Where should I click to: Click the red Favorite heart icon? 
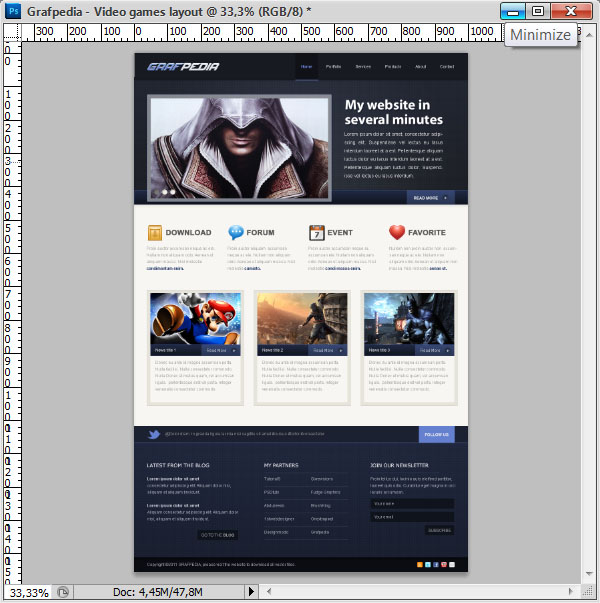coord(397,232)
